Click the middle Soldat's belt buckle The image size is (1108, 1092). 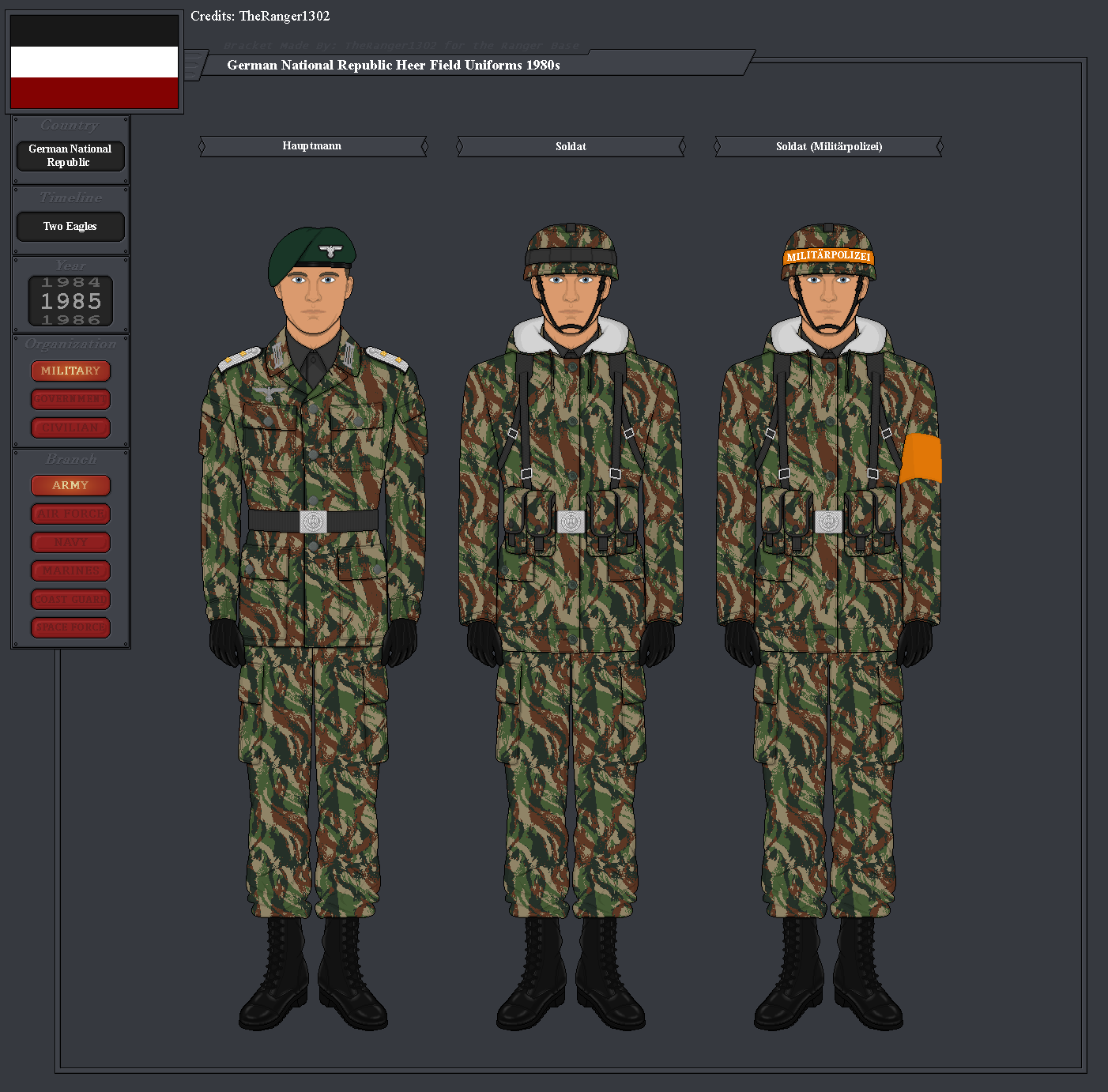(571, 522)
